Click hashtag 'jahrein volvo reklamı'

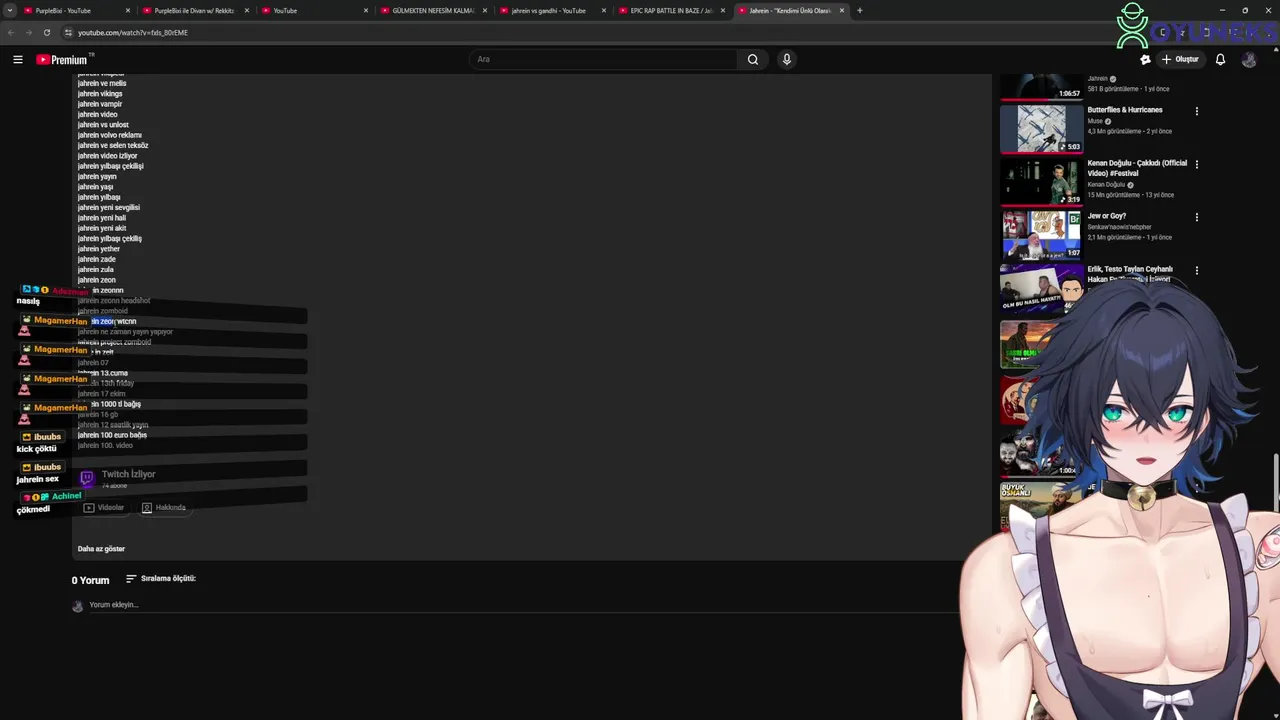tap(110, 135)
